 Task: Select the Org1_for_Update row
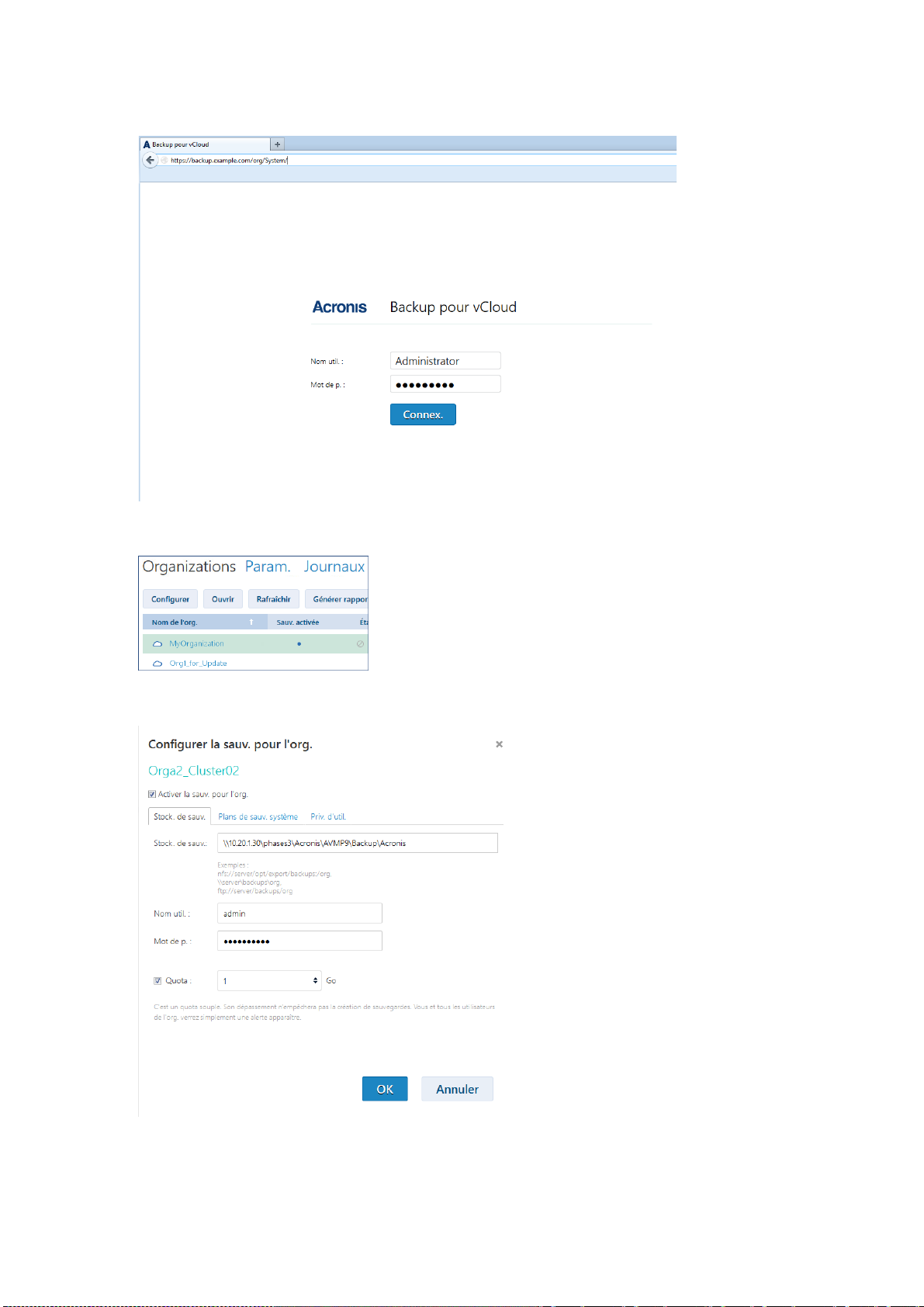(x=255, y=664)
